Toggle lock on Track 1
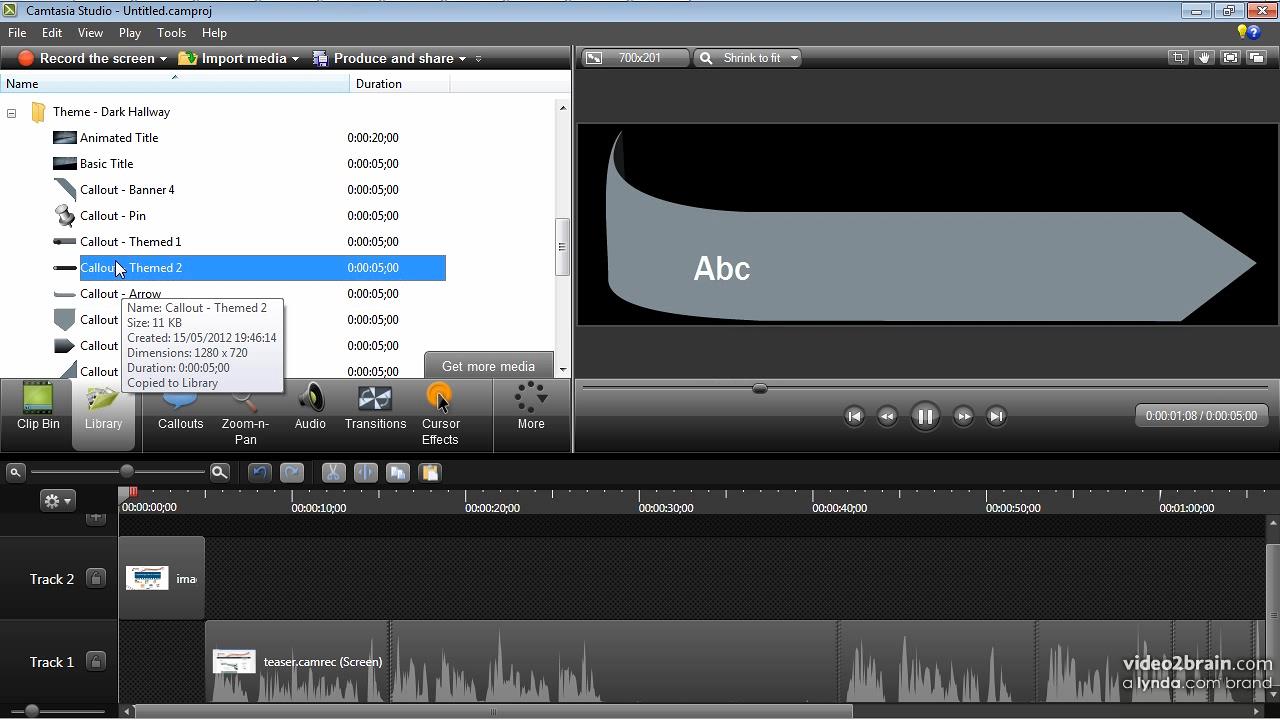Image resolution: width=1280 pixels, height=720 pixels. coord(96,661)
